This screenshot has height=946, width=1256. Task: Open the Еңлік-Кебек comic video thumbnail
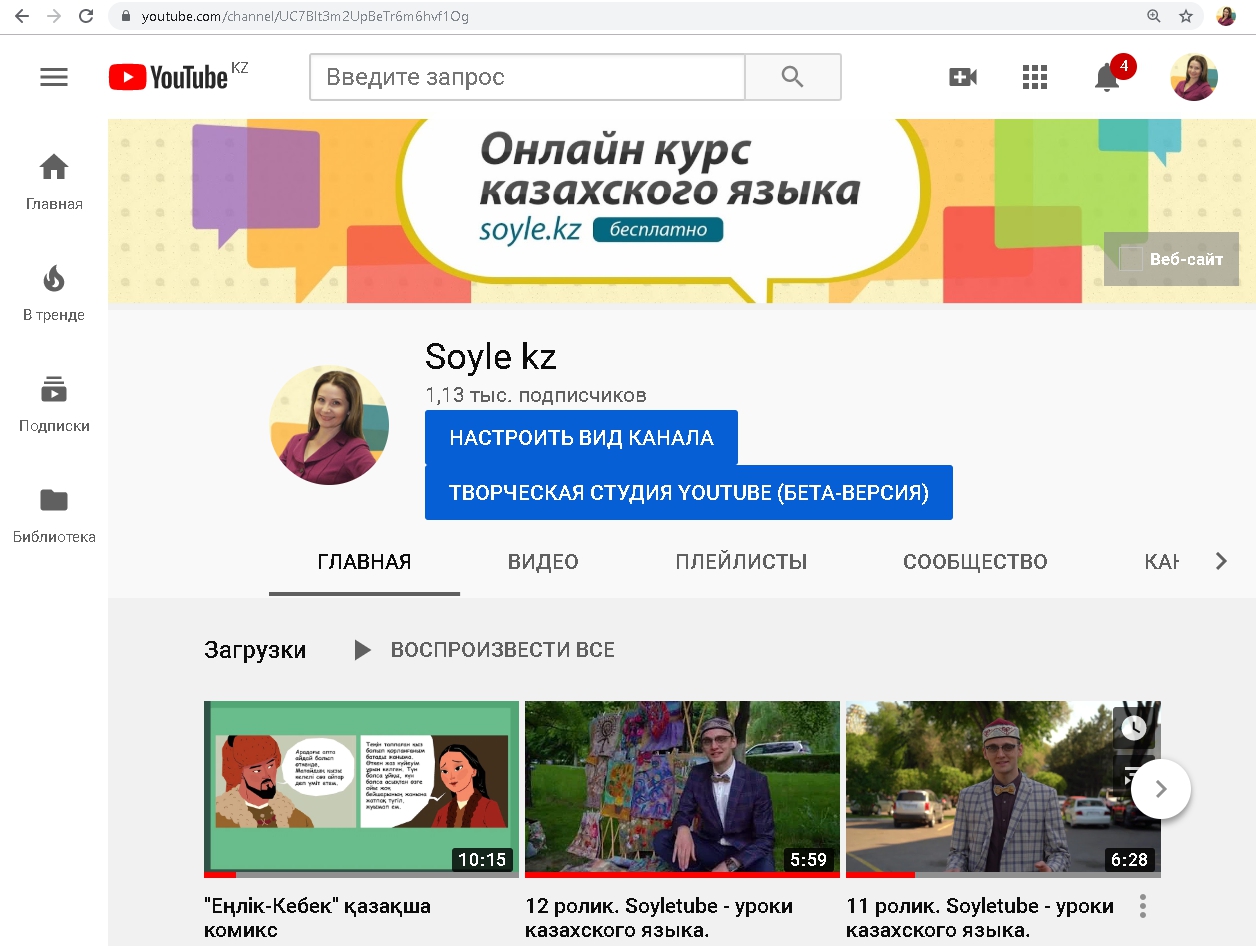(361, 789)
